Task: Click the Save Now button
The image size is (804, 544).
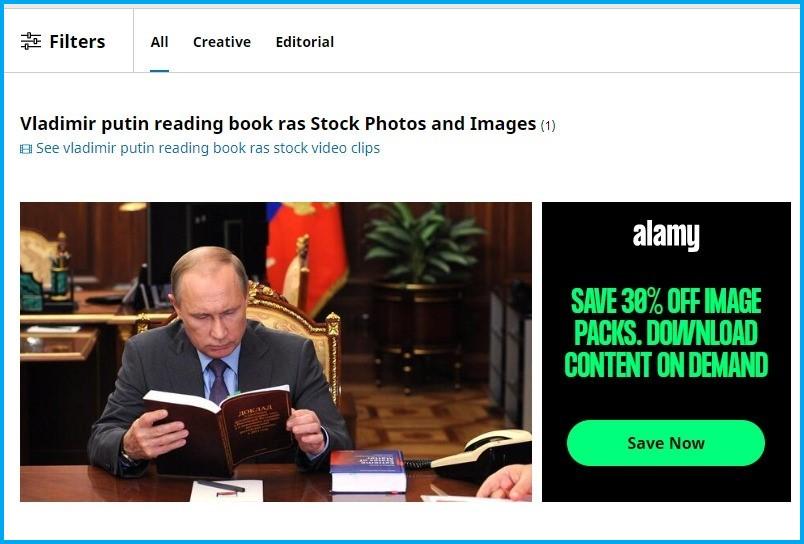Action: click(x=666, y=443)
